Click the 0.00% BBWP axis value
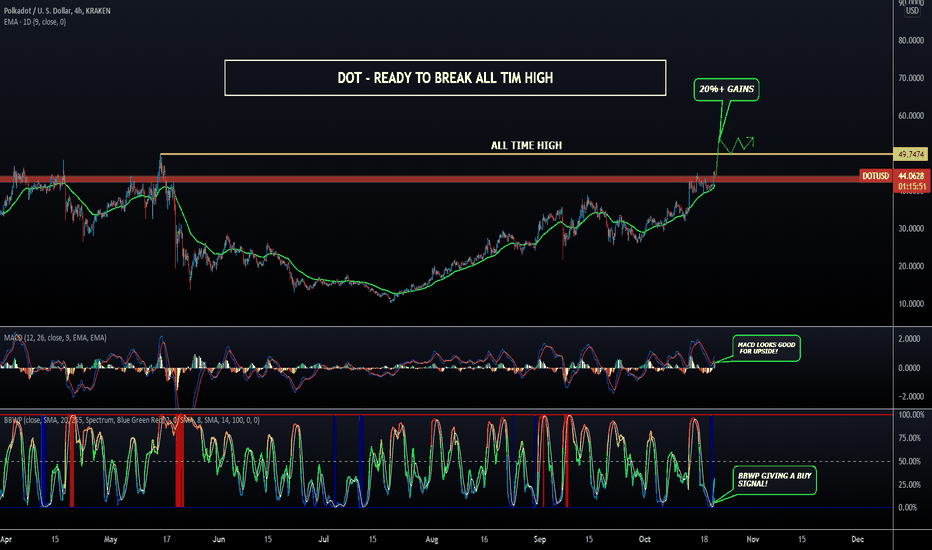The width and height of the screenshot is (932, 550). [x=908, y=508]
